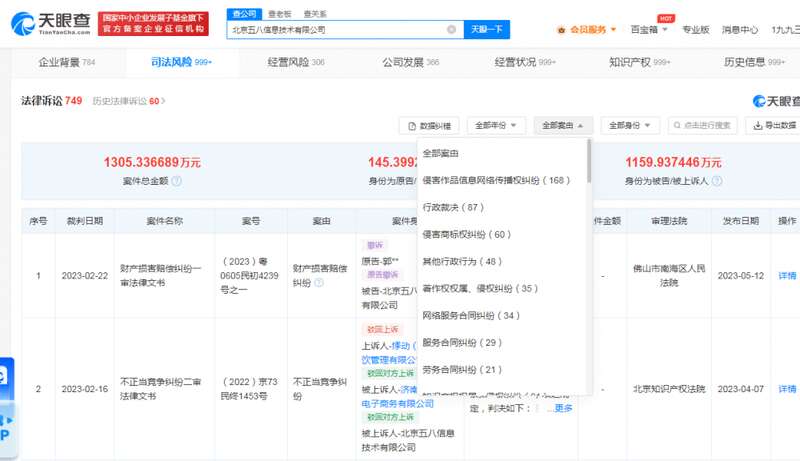800x461 pixels.
Task: Click the download icon on 导出数据
Action: click(x=758, y=125)
